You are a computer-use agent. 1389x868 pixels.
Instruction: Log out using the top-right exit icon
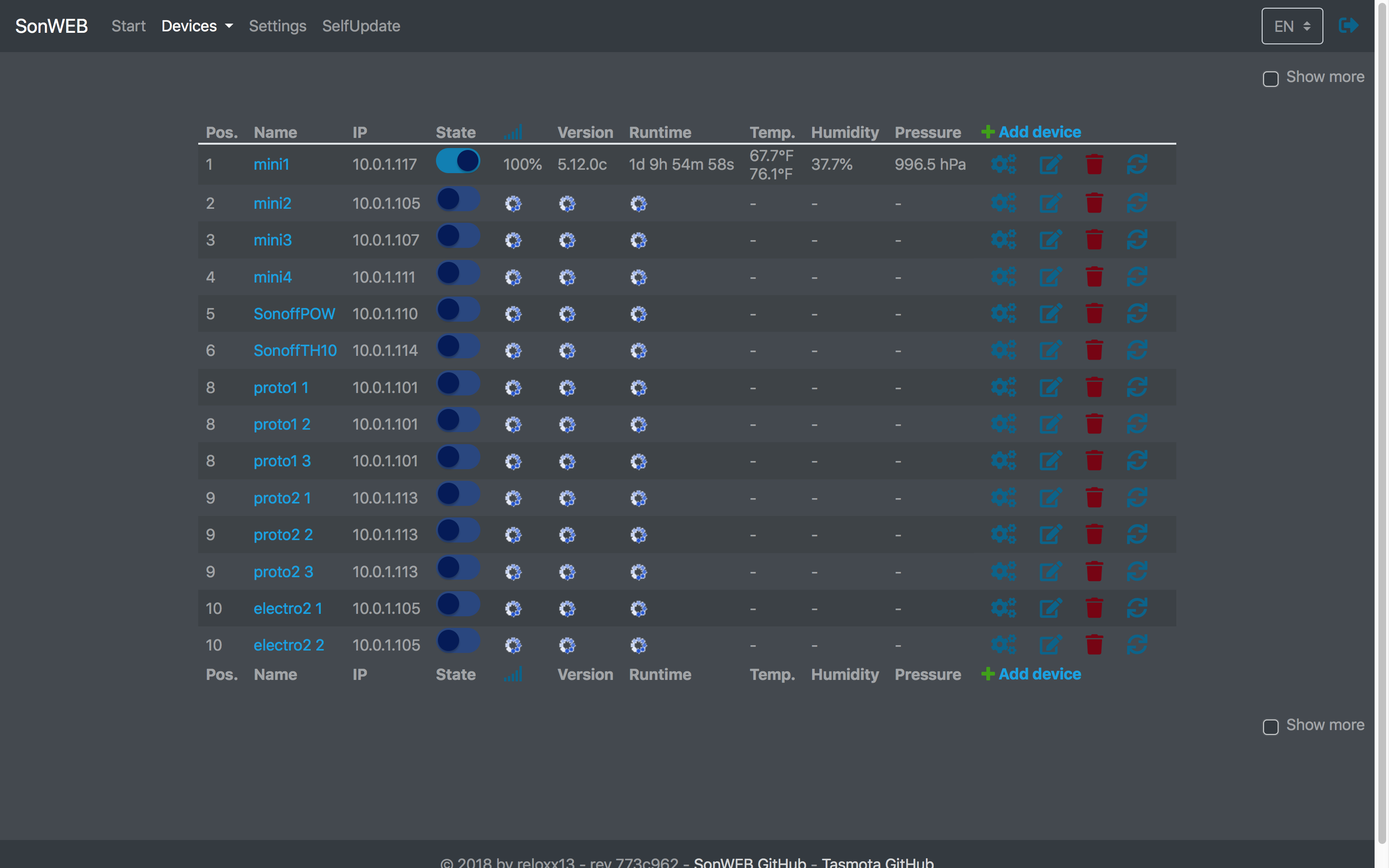pos(1348,25)
